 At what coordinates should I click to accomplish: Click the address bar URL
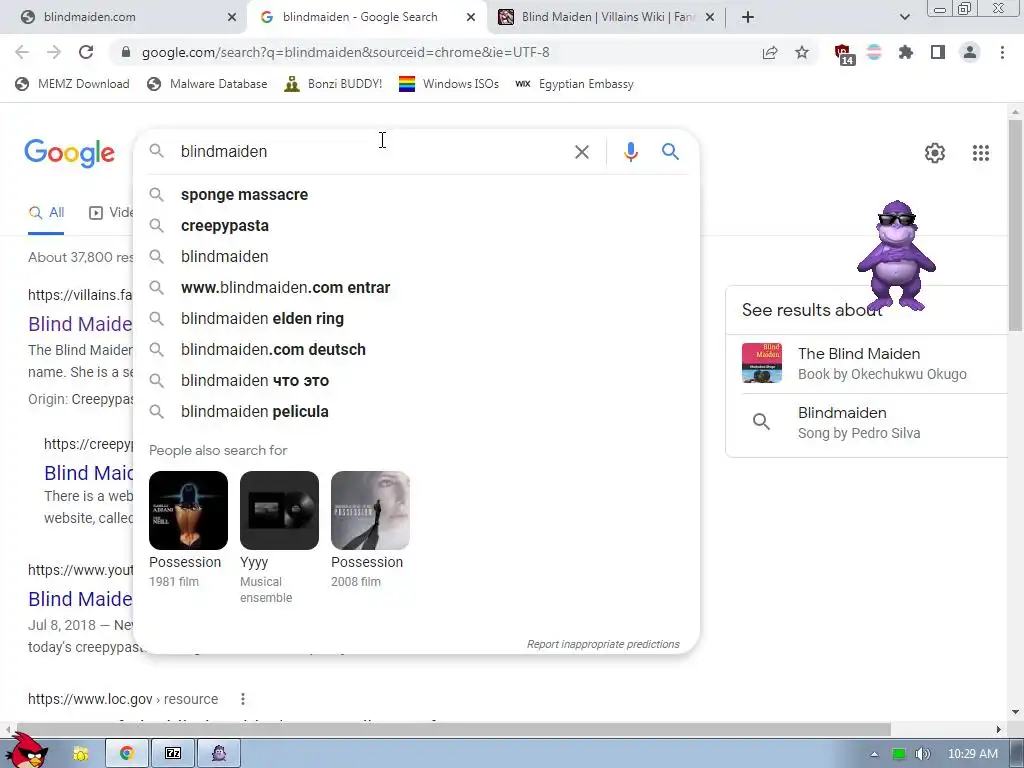pos(345,52)
